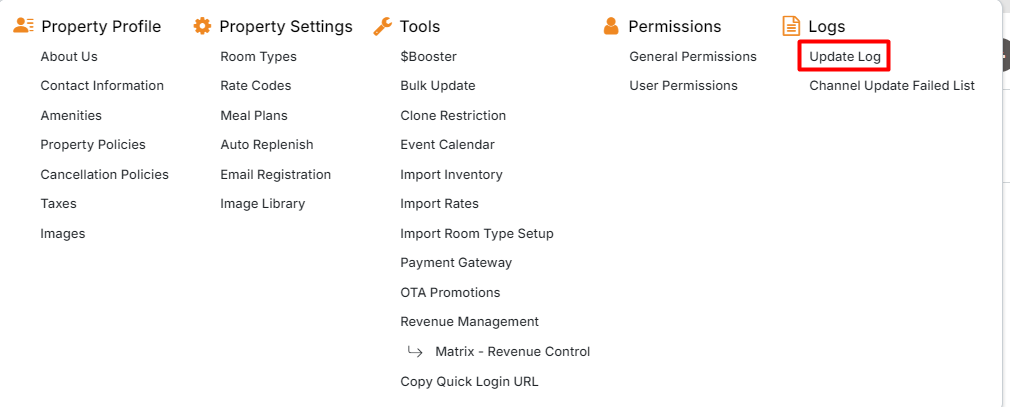The width and height of the screenshot is (1010, 407).
Task: Select Payment Gateway
Action: pyautogui.click(x=455, y=263)
